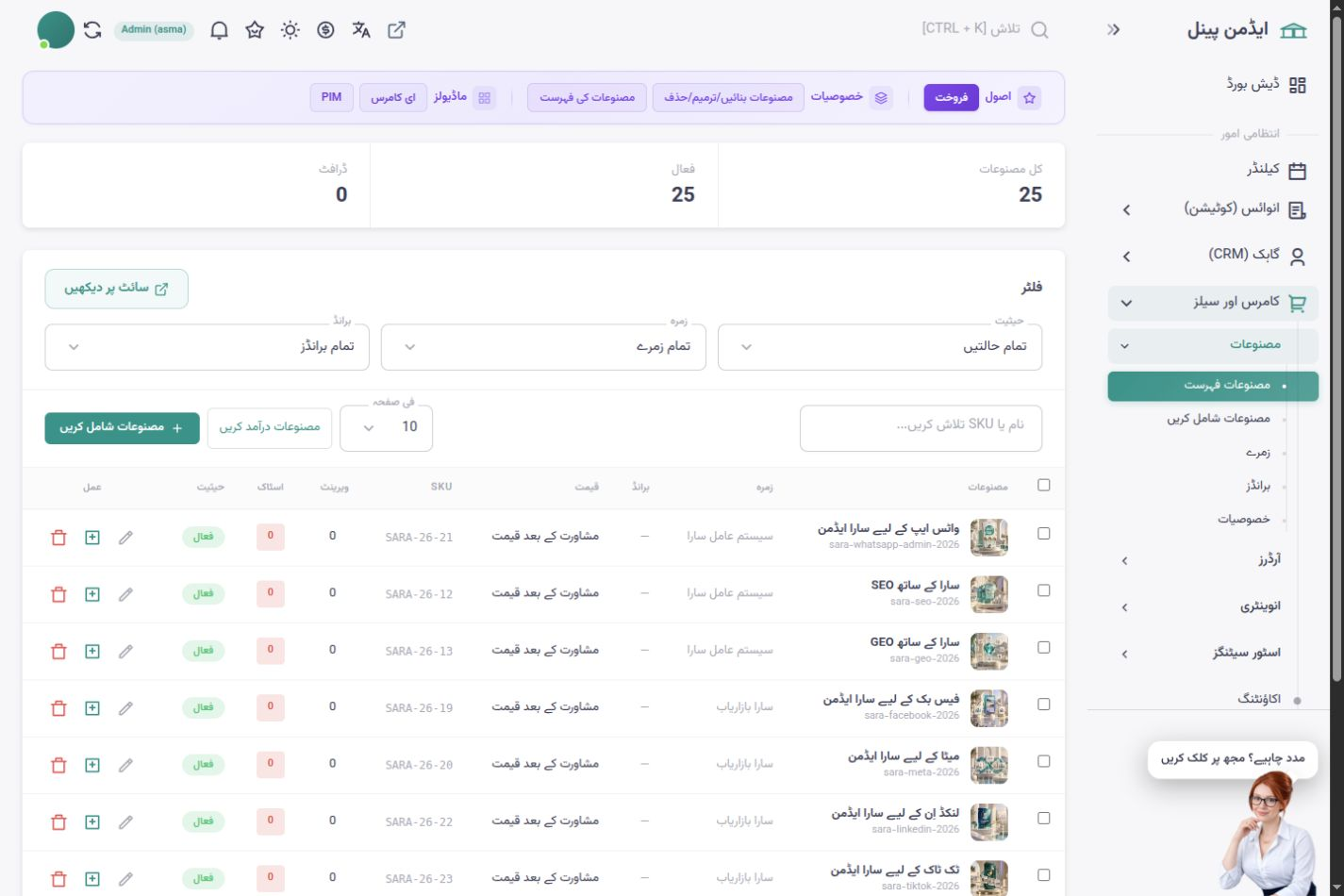Open the تمام حالتیں status filter dropdown
This screenshot has height=896, width=1344.
[880, 347]
